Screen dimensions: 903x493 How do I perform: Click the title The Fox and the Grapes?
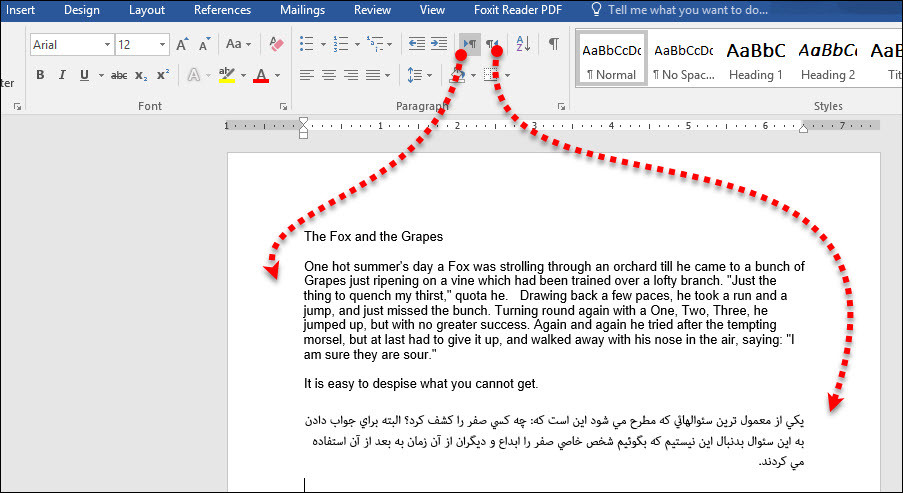tap(374, 237)
